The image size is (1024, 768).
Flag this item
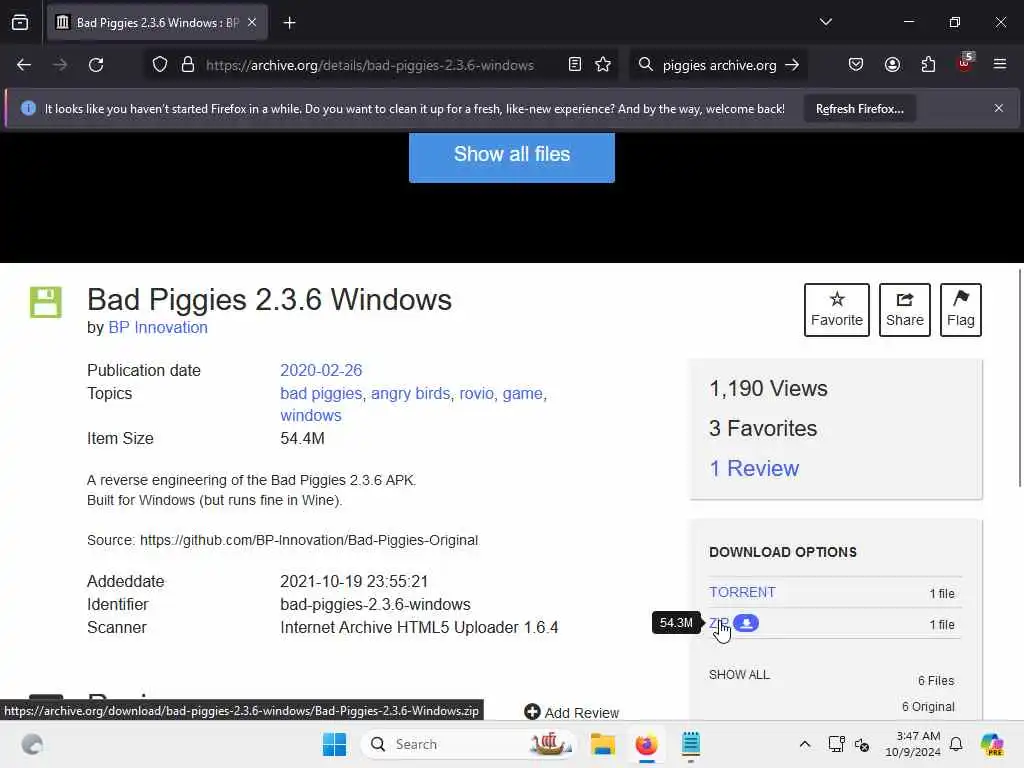pos(961,310)
